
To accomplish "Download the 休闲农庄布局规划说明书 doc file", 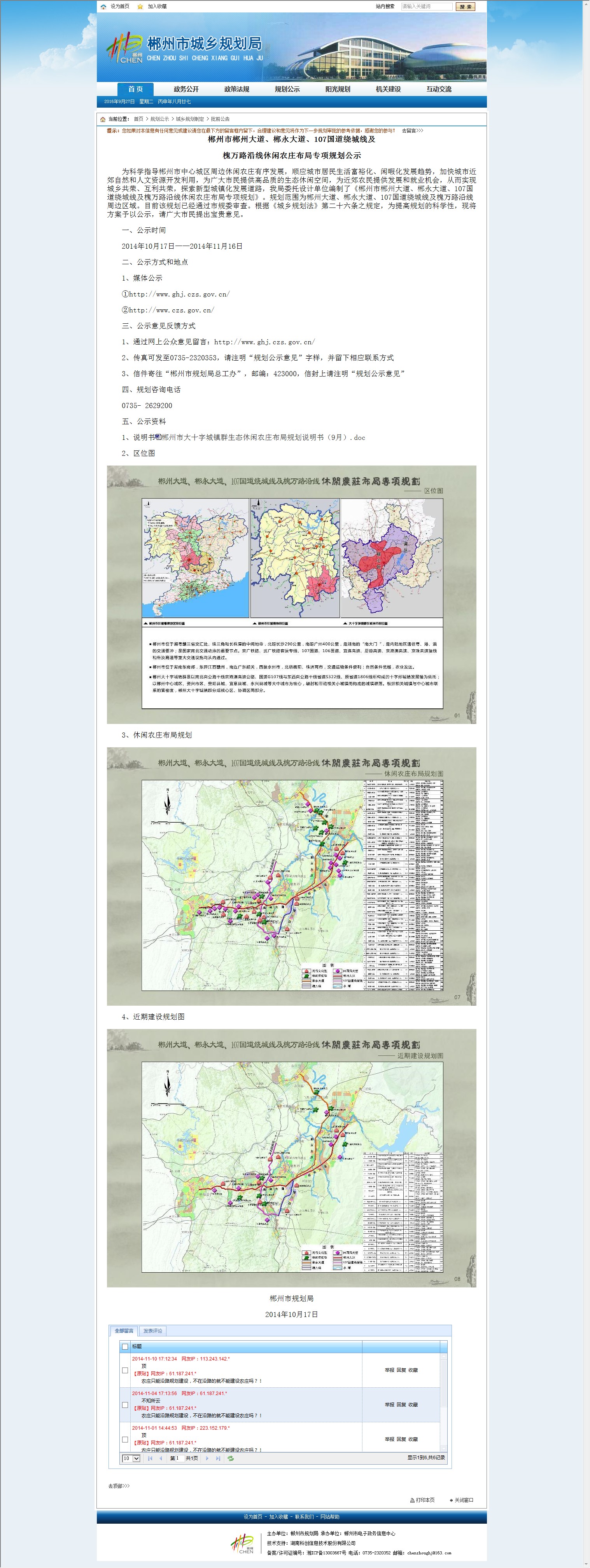I will pos(264,437).
